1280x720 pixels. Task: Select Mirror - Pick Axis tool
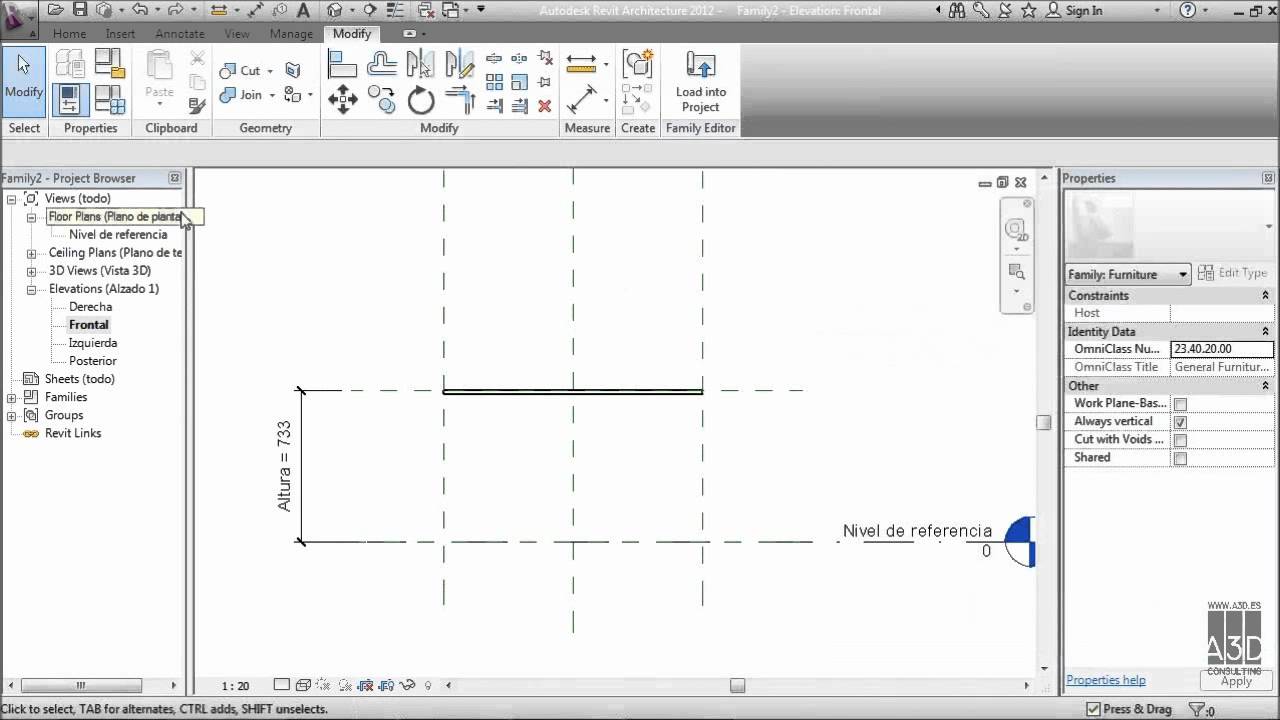[x=421, y=66]
